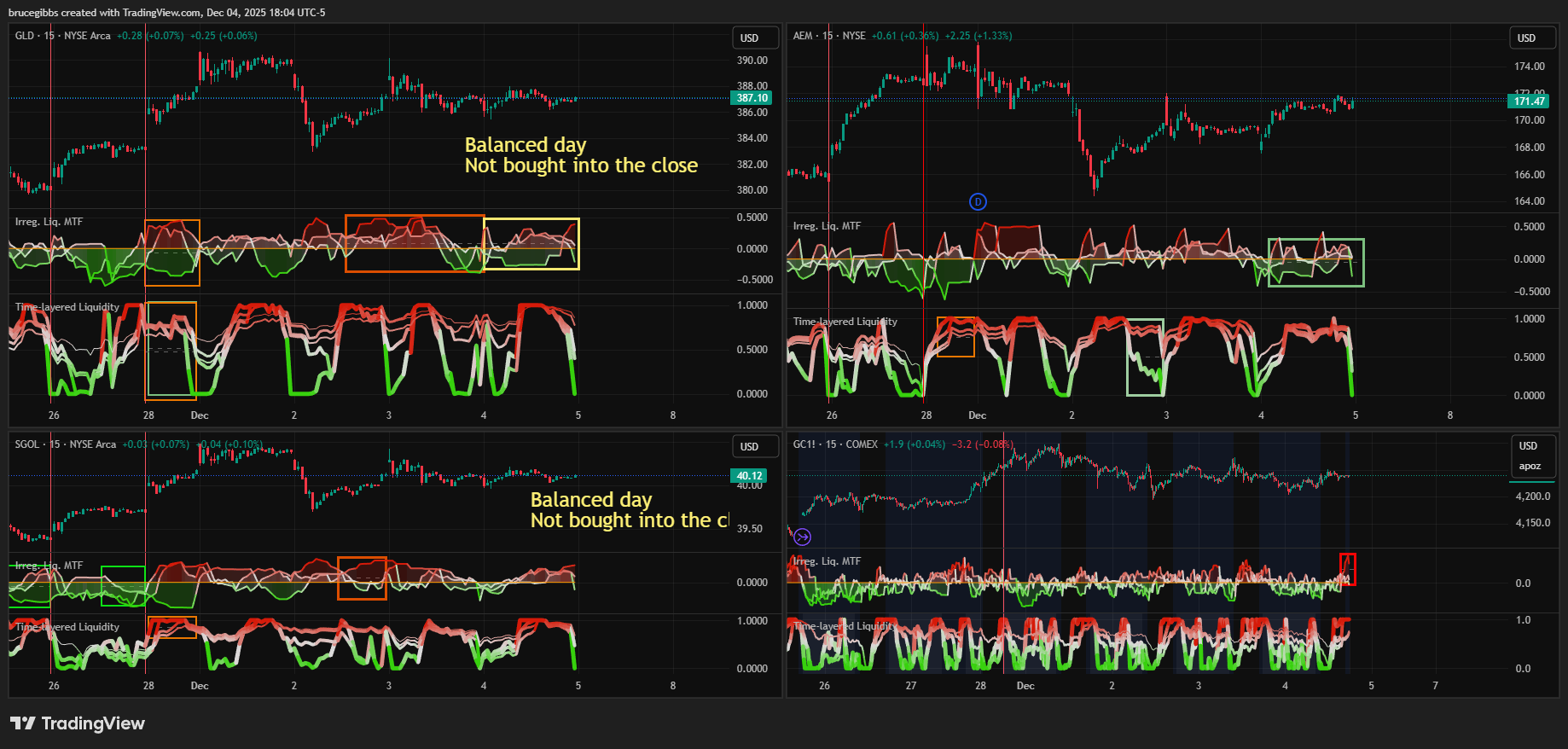
Task: Select the small red rectangle on GC1! indicator
Action: pos(1347,569)
